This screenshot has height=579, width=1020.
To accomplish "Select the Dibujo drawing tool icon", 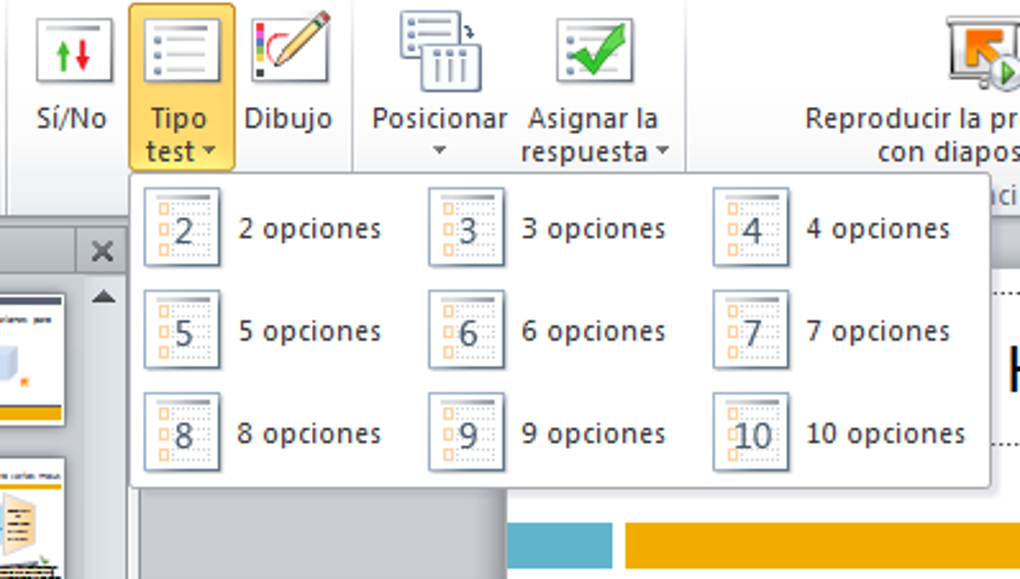I will [290, 46].
